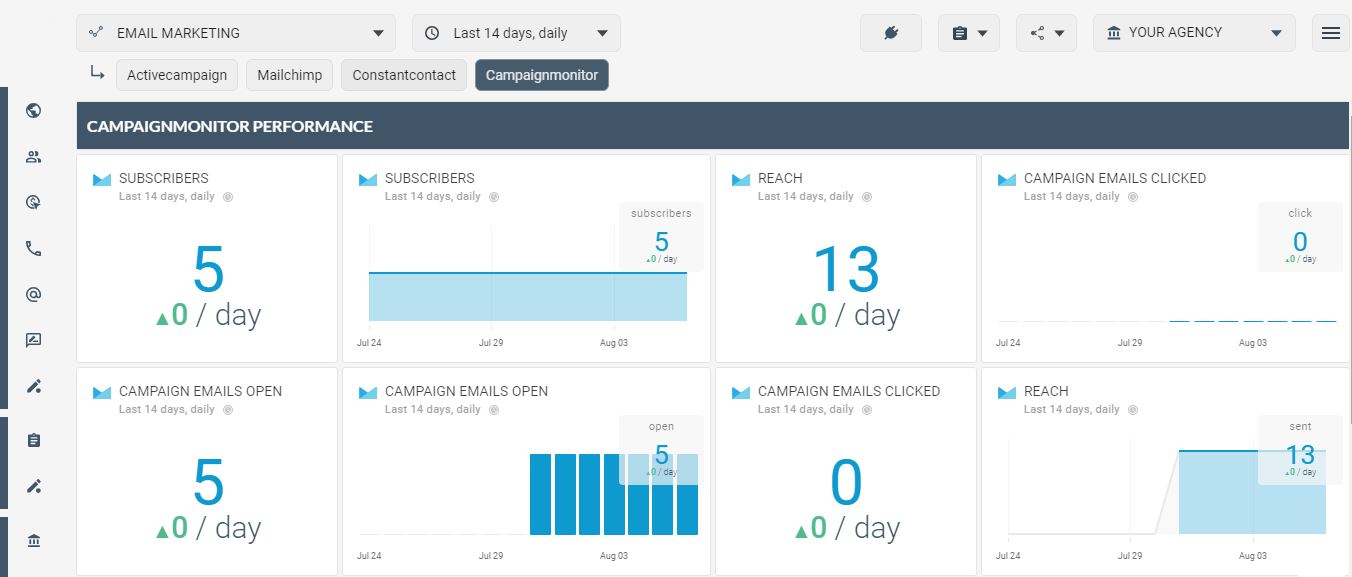Open the phone icon in the sidebar

point(34,249)
